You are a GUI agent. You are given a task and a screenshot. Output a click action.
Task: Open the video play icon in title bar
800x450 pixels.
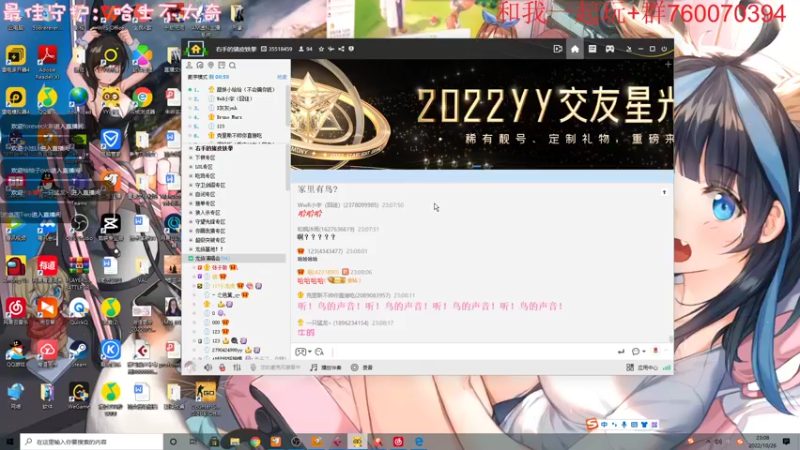pos(558,49)
